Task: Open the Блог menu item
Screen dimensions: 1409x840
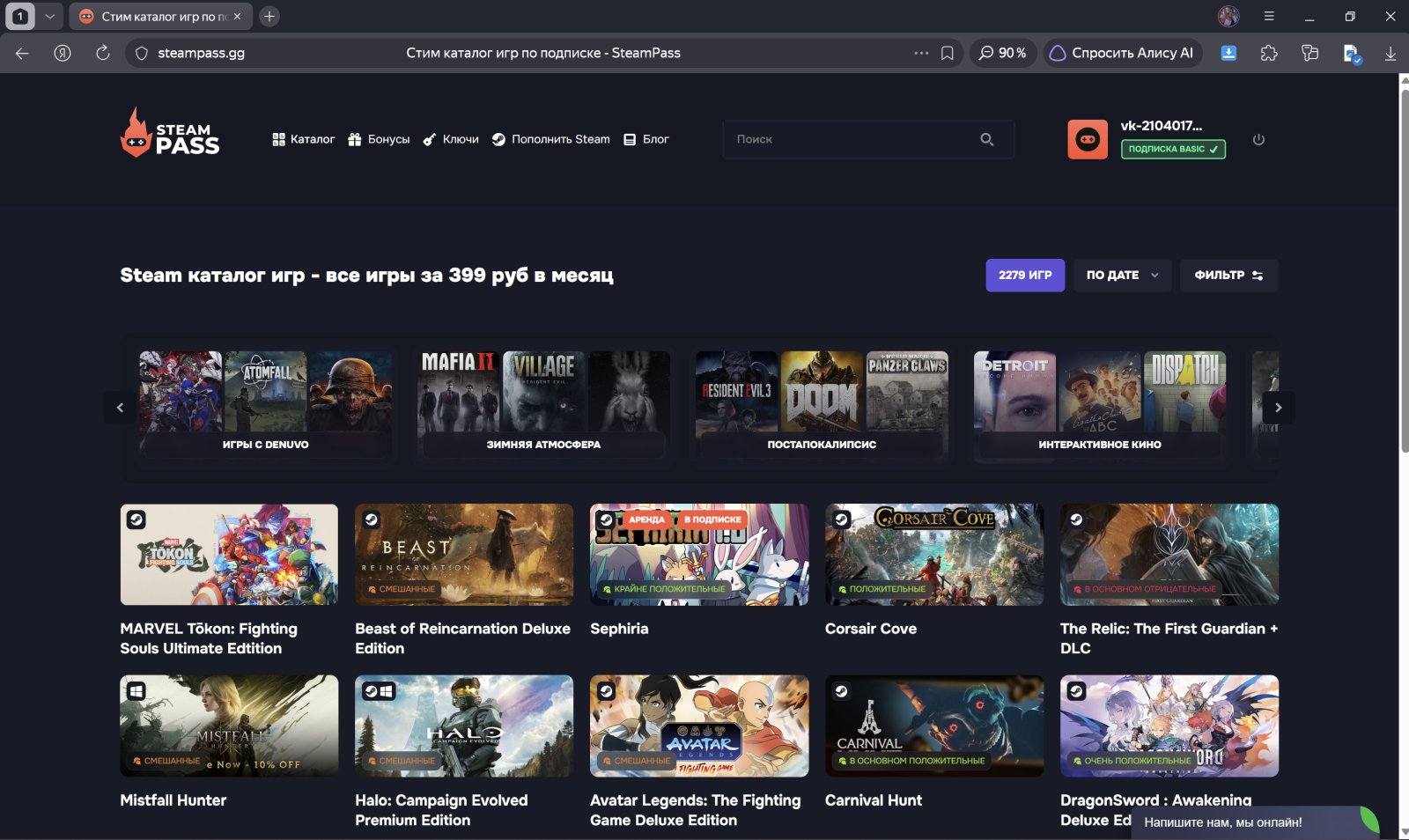Action: tap(646, 139)
